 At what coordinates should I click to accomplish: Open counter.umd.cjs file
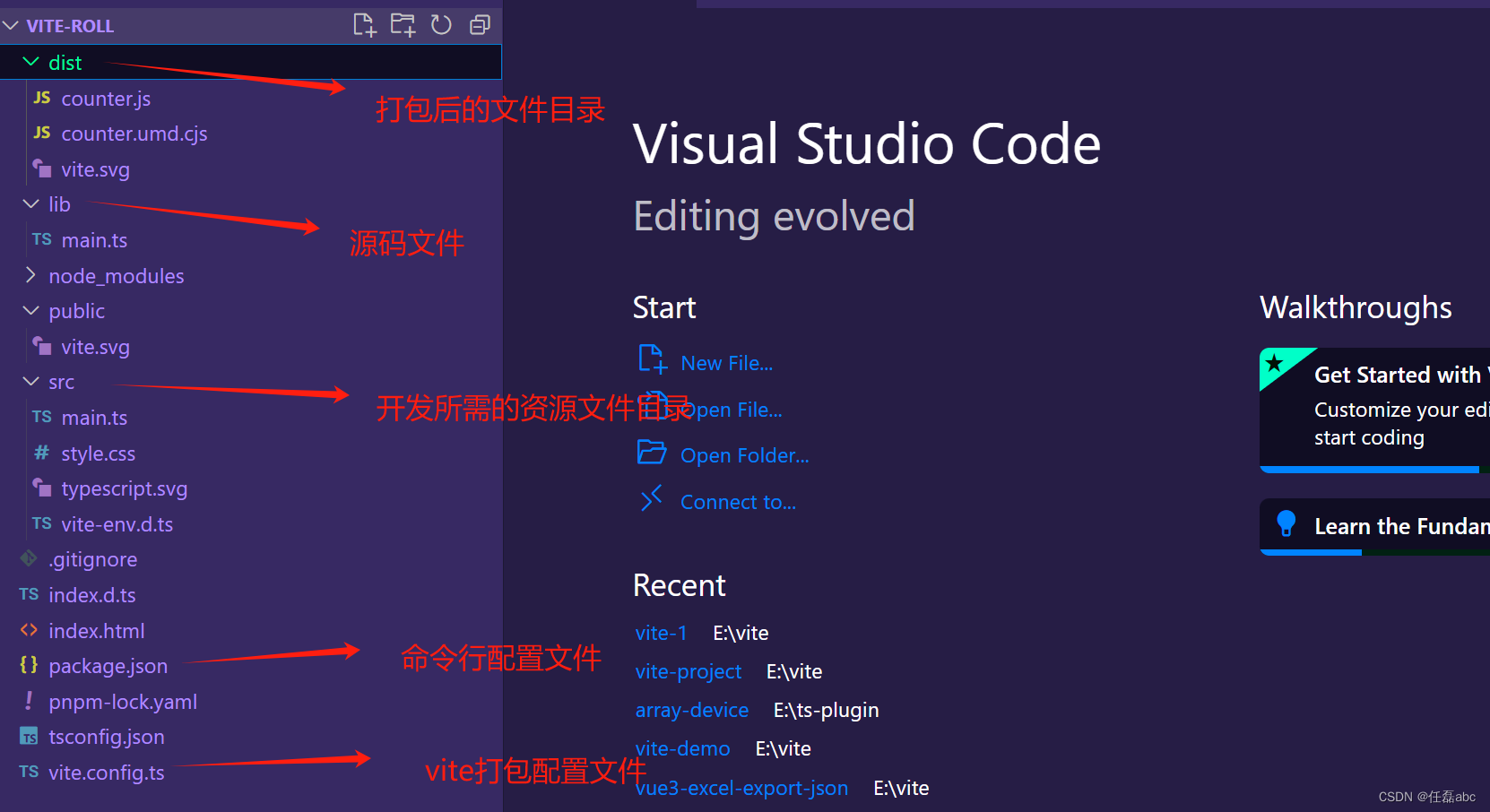tap(134, 134)
